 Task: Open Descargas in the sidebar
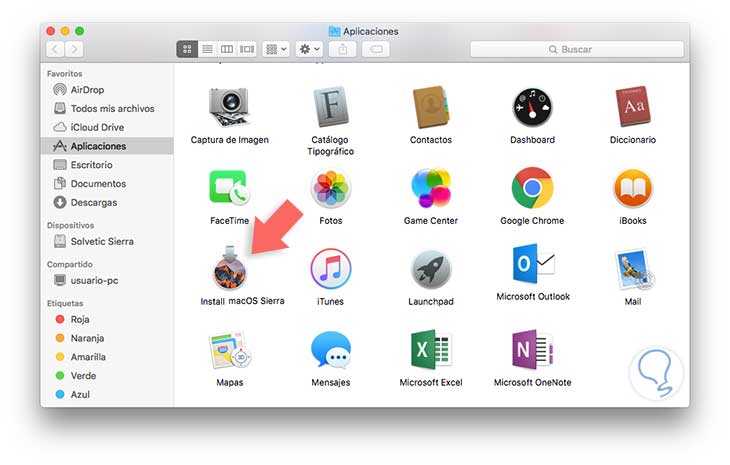point(107,202)
